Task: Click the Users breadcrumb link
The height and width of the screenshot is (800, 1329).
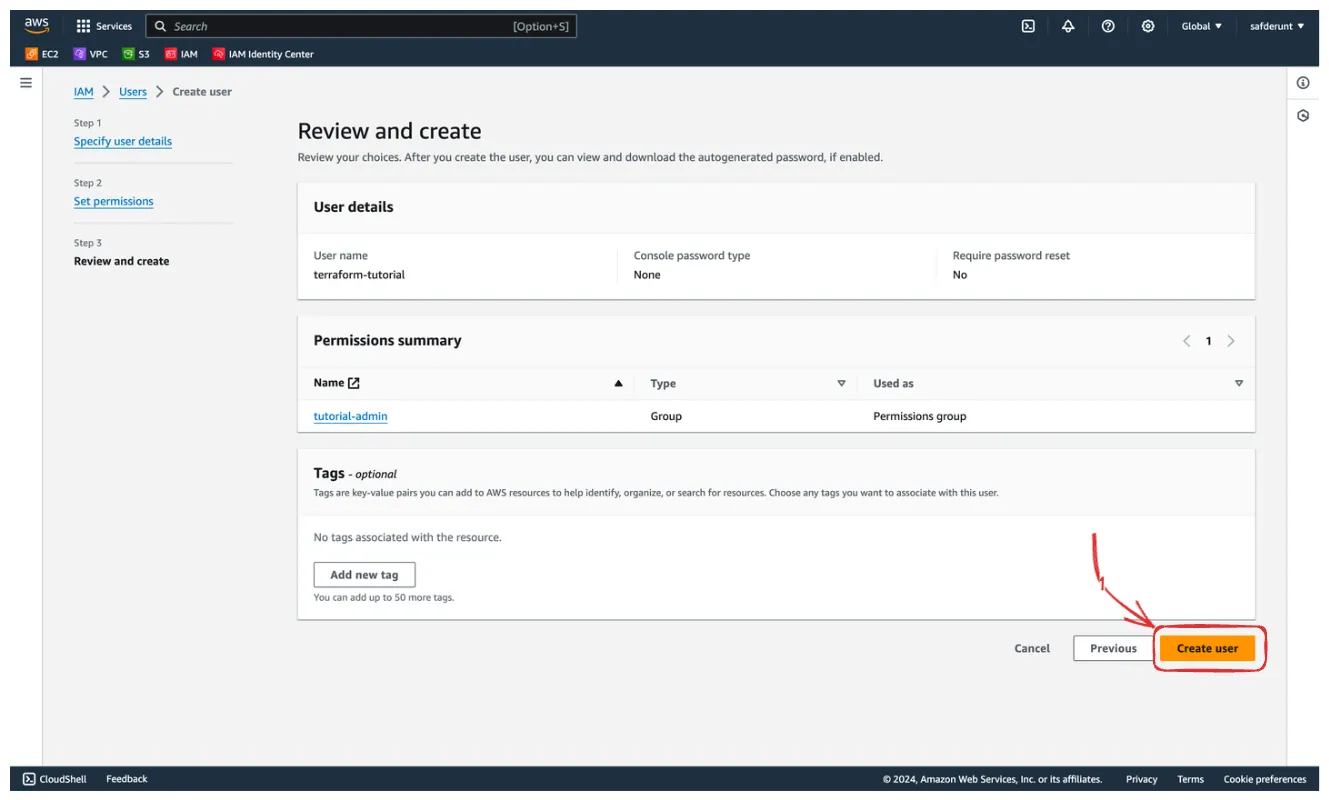Action: (133, 91)
